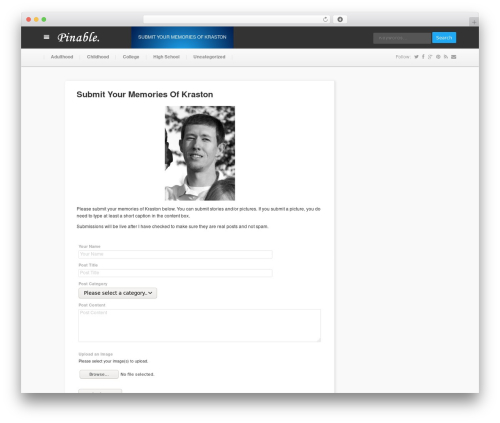This screenshot has height=423, width=500.
Task: Open the High School category
Action: click(x=166, y=57)
